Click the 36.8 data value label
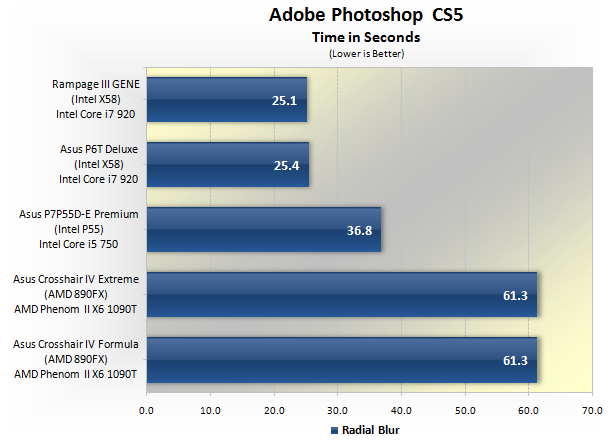 pyautogui.click(x=360, y=230)
